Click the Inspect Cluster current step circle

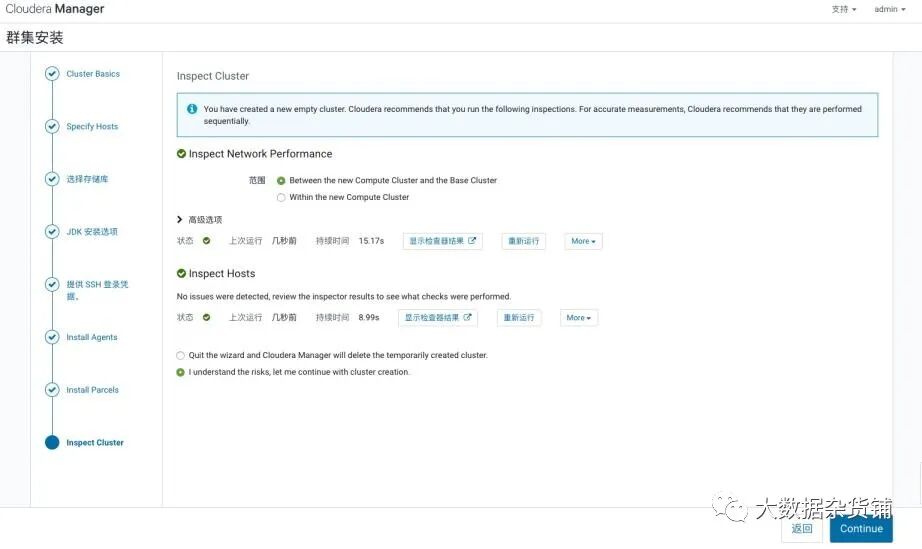52,443
